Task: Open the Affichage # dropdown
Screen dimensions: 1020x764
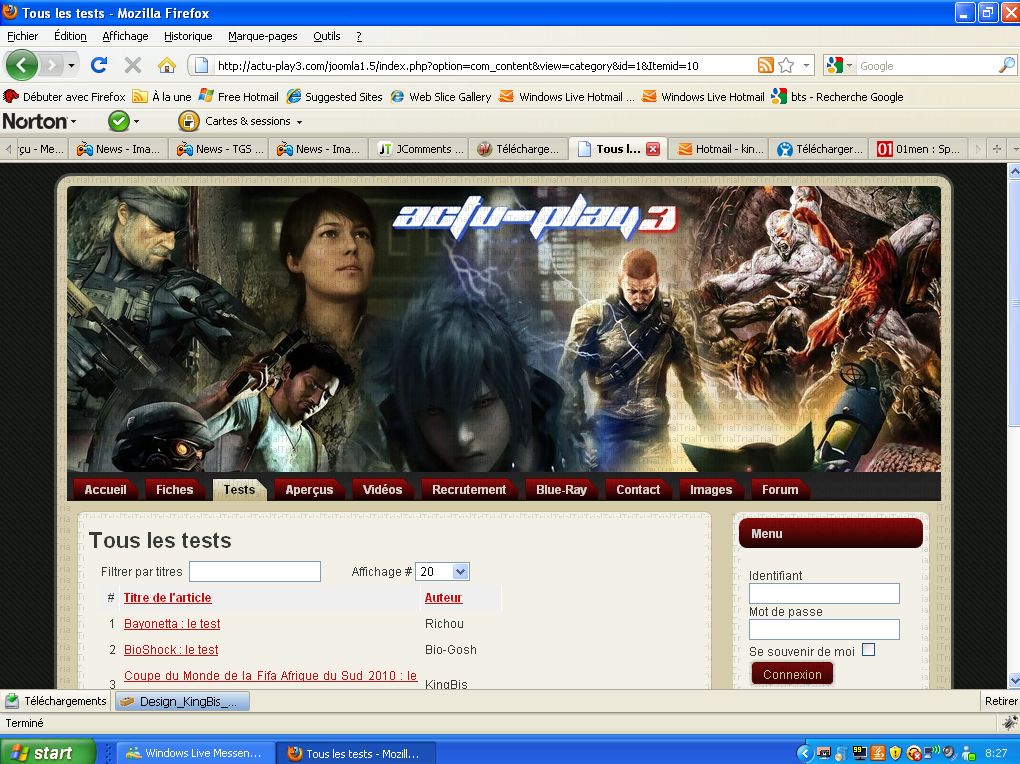Action: pos(442,571)
